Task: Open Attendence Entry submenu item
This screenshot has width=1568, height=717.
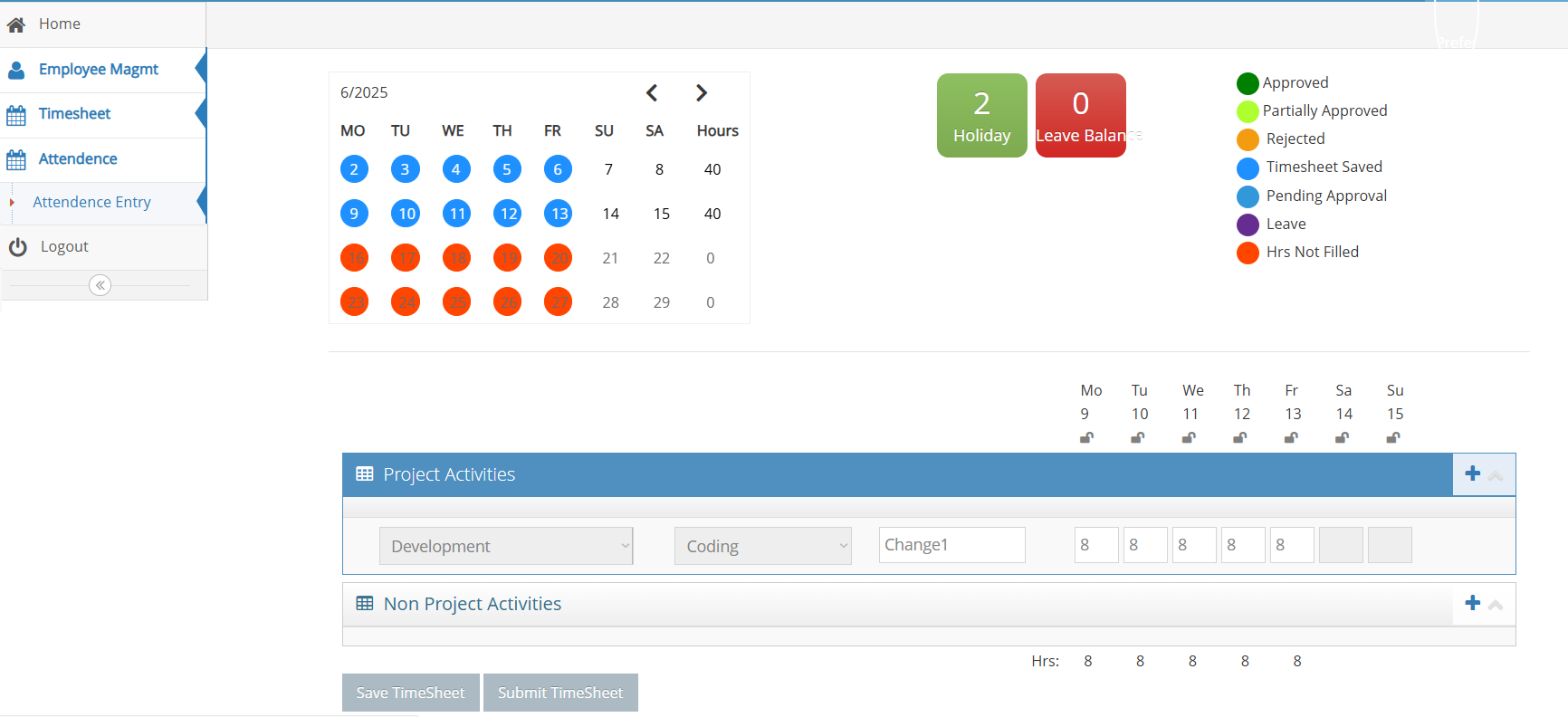Action: [x=91, y=203]
